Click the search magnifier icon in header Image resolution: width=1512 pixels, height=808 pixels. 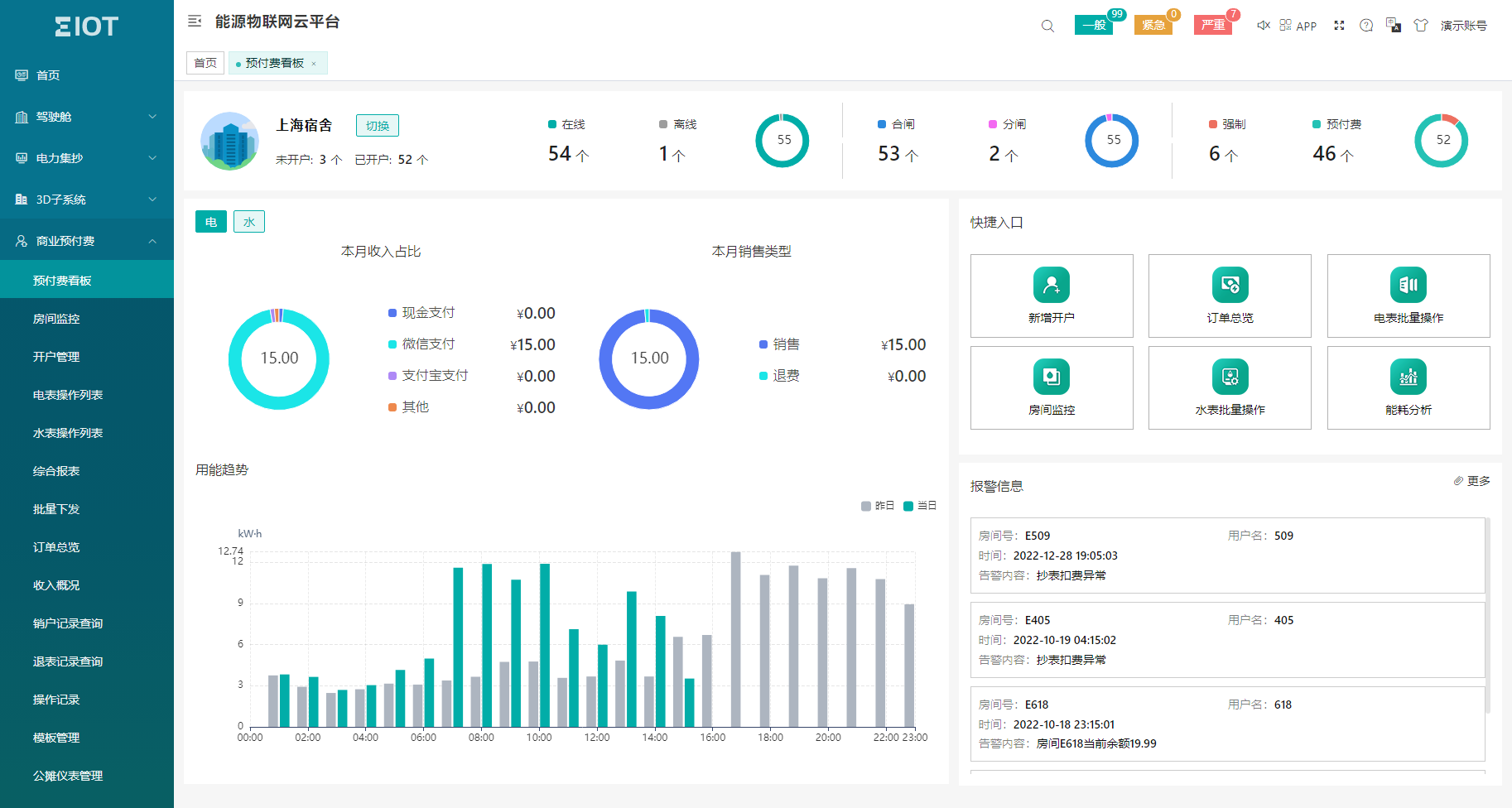tap(1047, 26)
